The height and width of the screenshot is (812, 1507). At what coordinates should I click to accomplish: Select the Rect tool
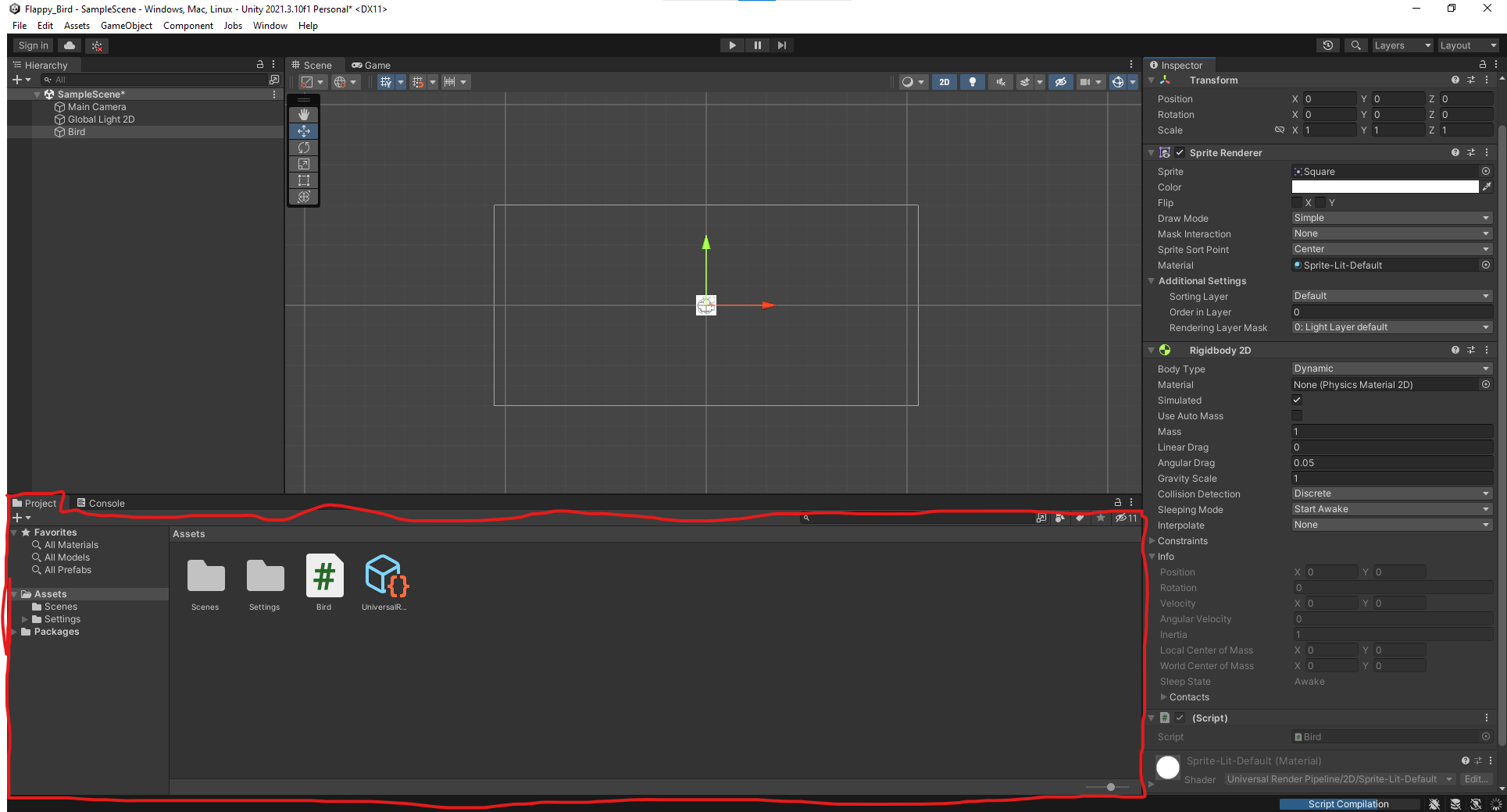tap(304, 180)
